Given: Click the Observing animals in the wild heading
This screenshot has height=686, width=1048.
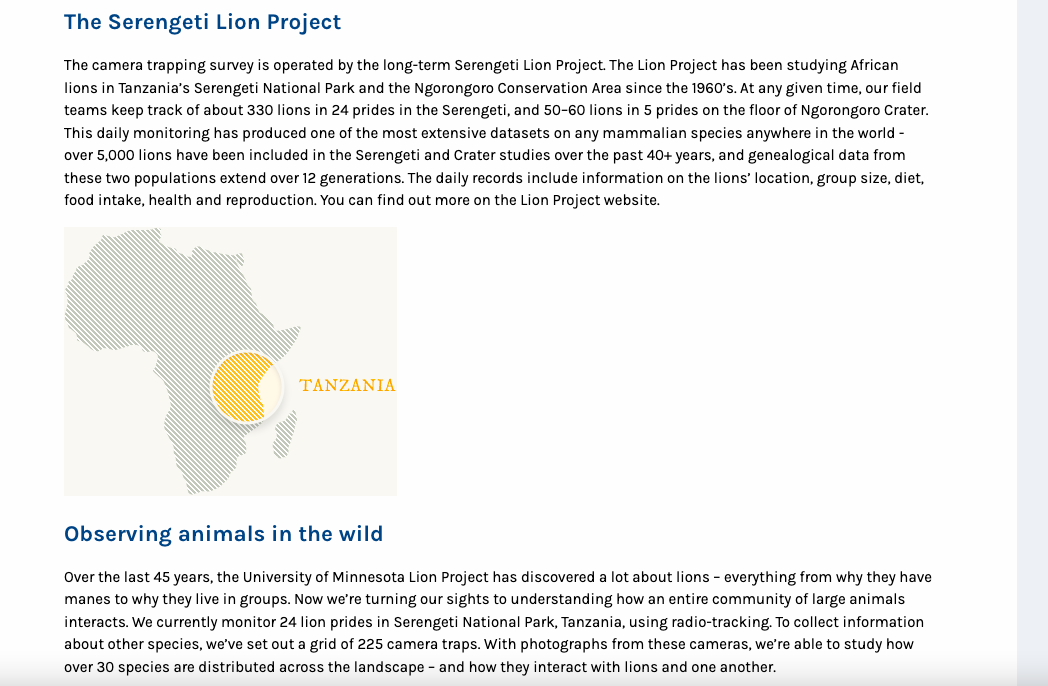Looking at the screenshot, I should coord(223,534).
